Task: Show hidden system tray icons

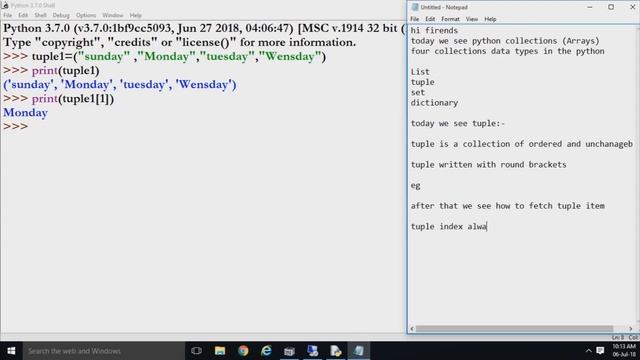Action: coord(589,351)
